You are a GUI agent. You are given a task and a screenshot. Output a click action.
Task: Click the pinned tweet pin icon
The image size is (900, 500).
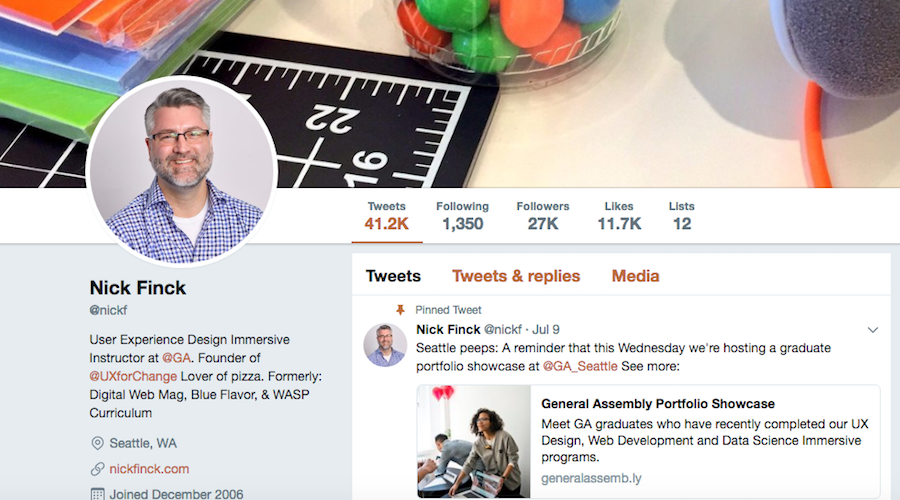click(400, 310)
